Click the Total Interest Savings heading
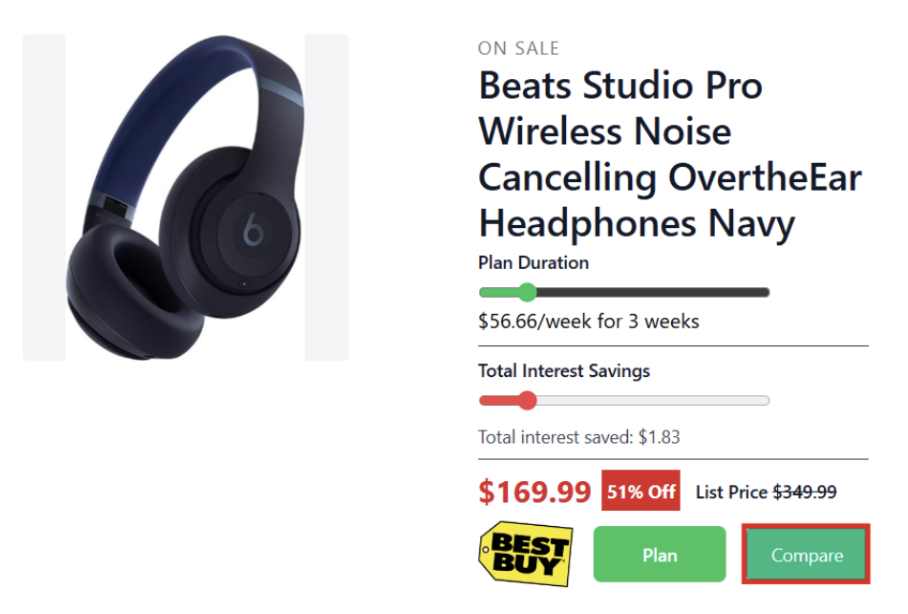 tap(563, 370)
